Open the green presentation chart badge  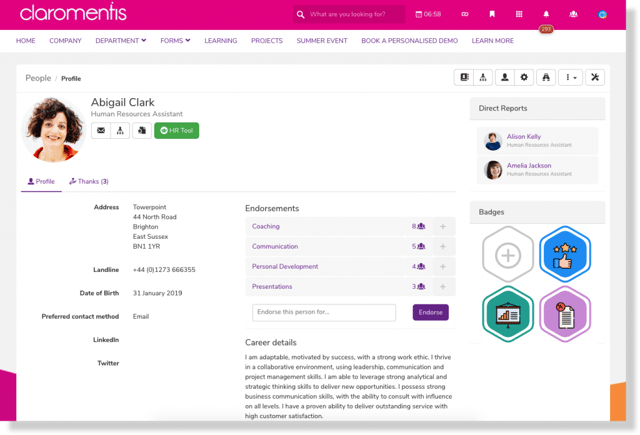click(x=508, y=314)
